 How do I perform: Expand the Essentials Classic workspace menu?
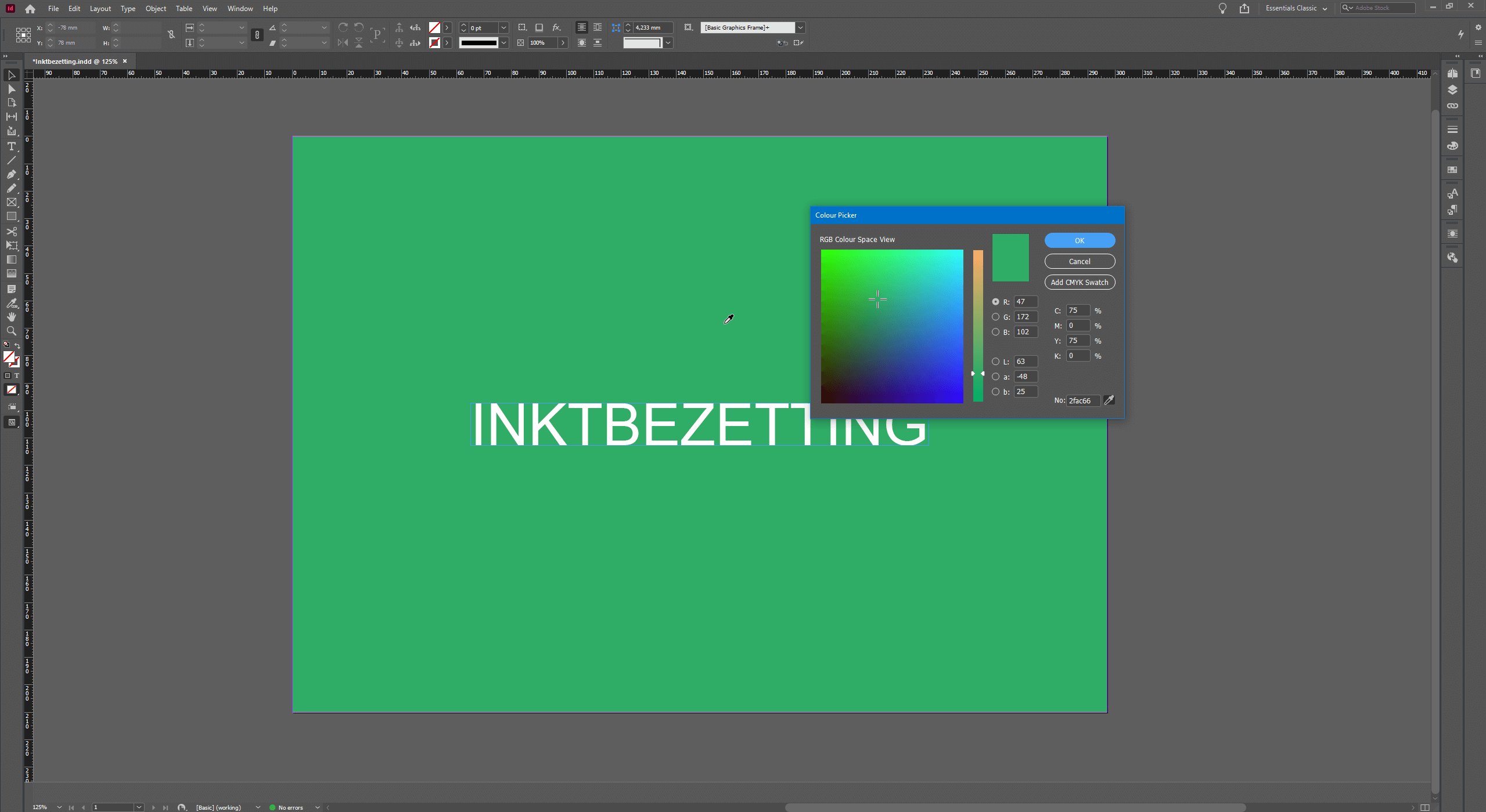pos(1325,9)
